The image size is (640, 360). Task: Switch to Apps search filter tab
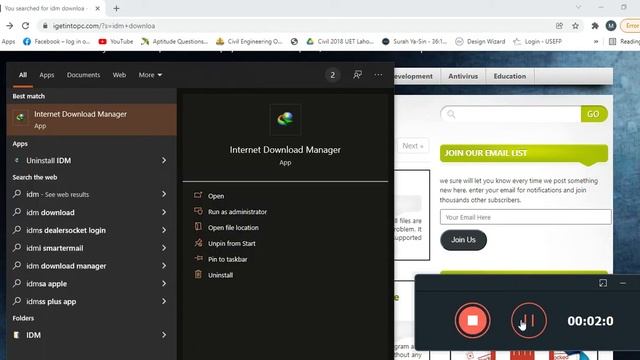pyautogui.click(x=47, y=75)
